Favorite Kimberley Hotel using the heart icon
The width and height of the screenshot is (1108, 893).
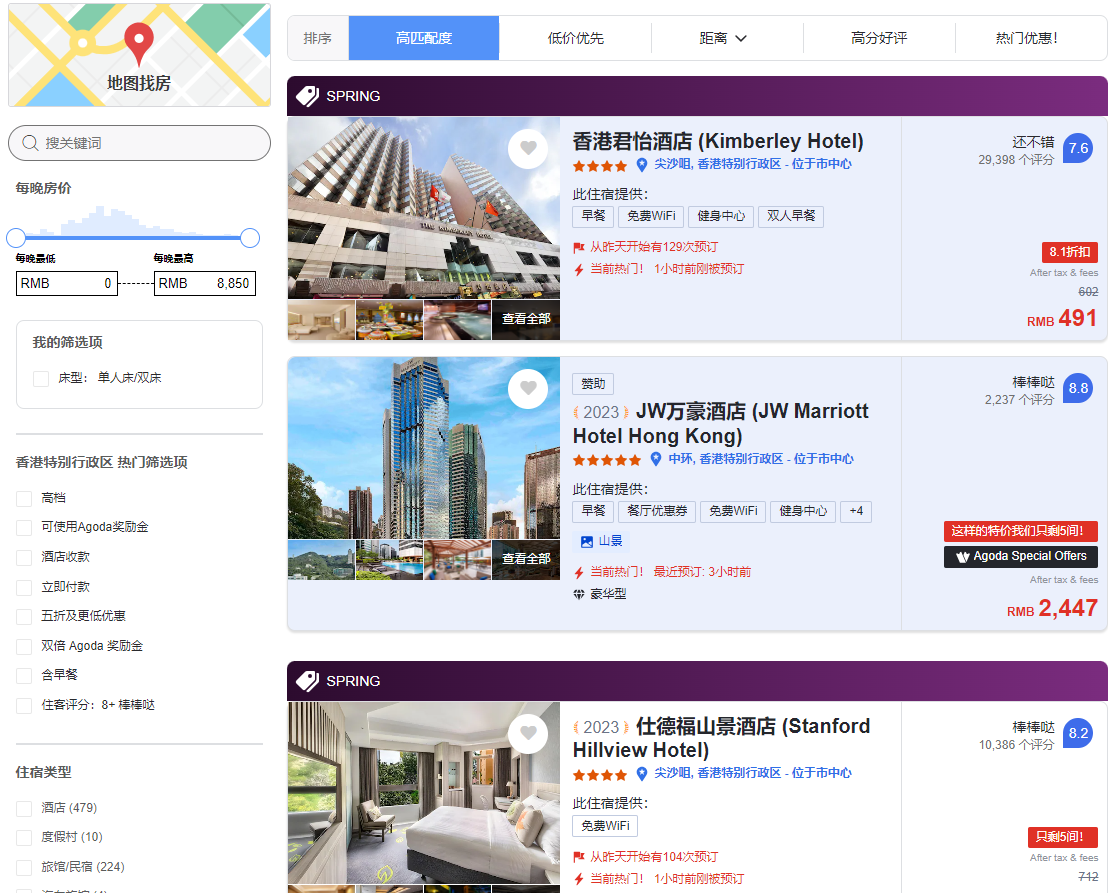(x=528, y=148)
